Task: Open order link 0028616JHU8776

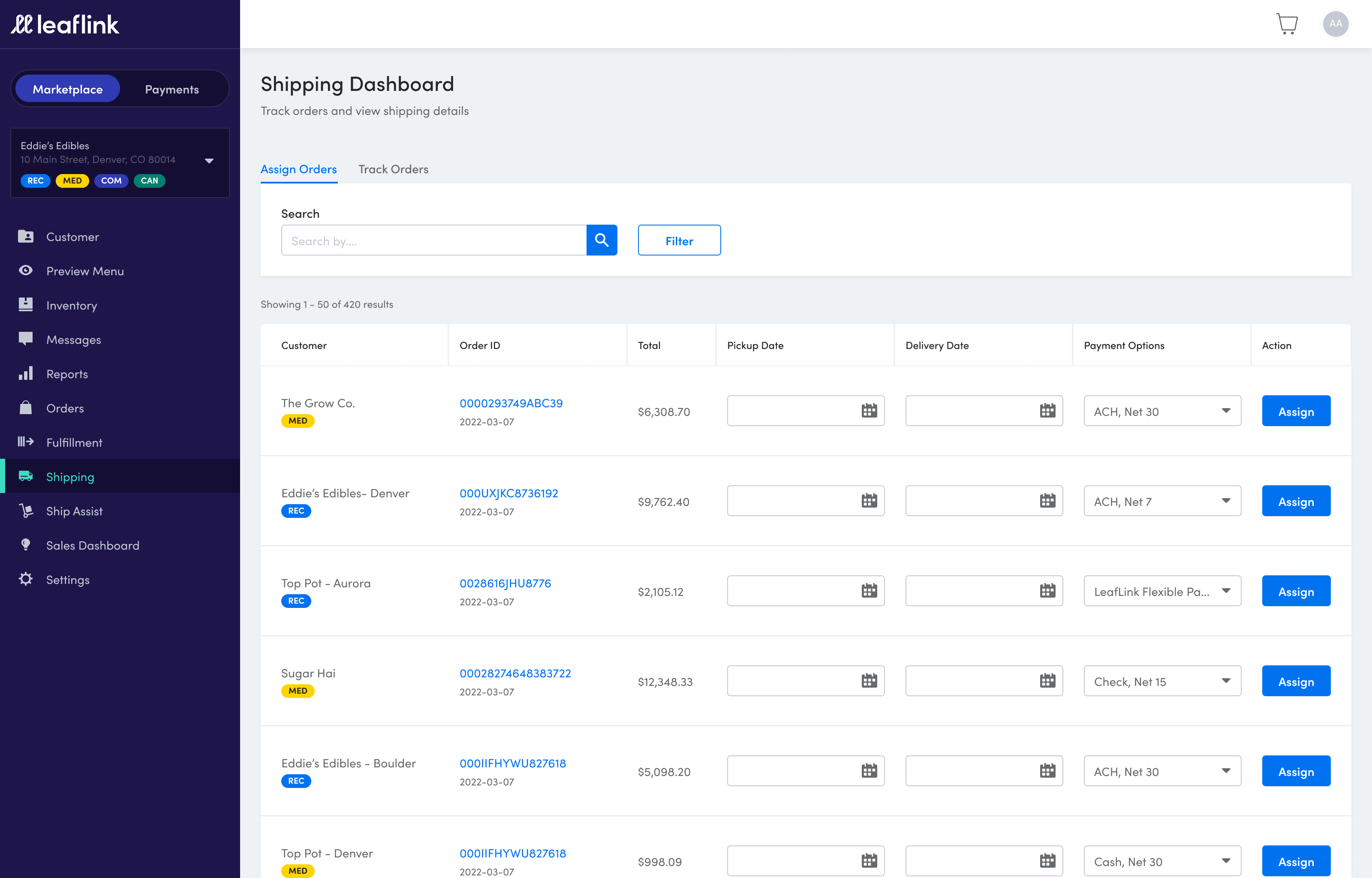Action: 505,583
